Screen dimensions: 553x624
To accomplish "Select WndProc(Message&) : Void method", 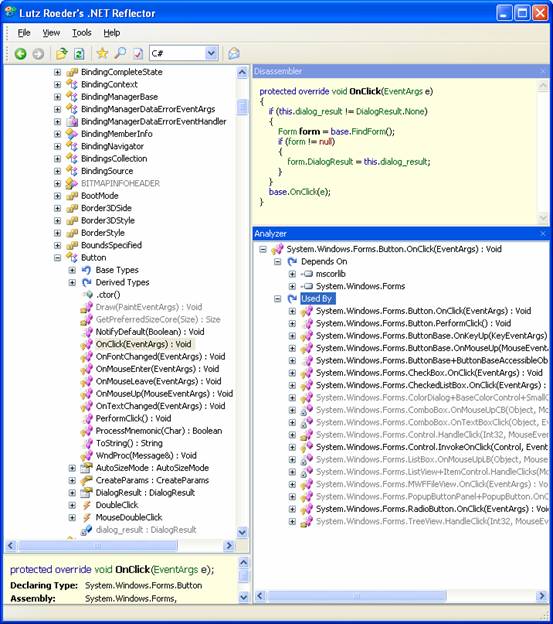I will tap(146, 456).
